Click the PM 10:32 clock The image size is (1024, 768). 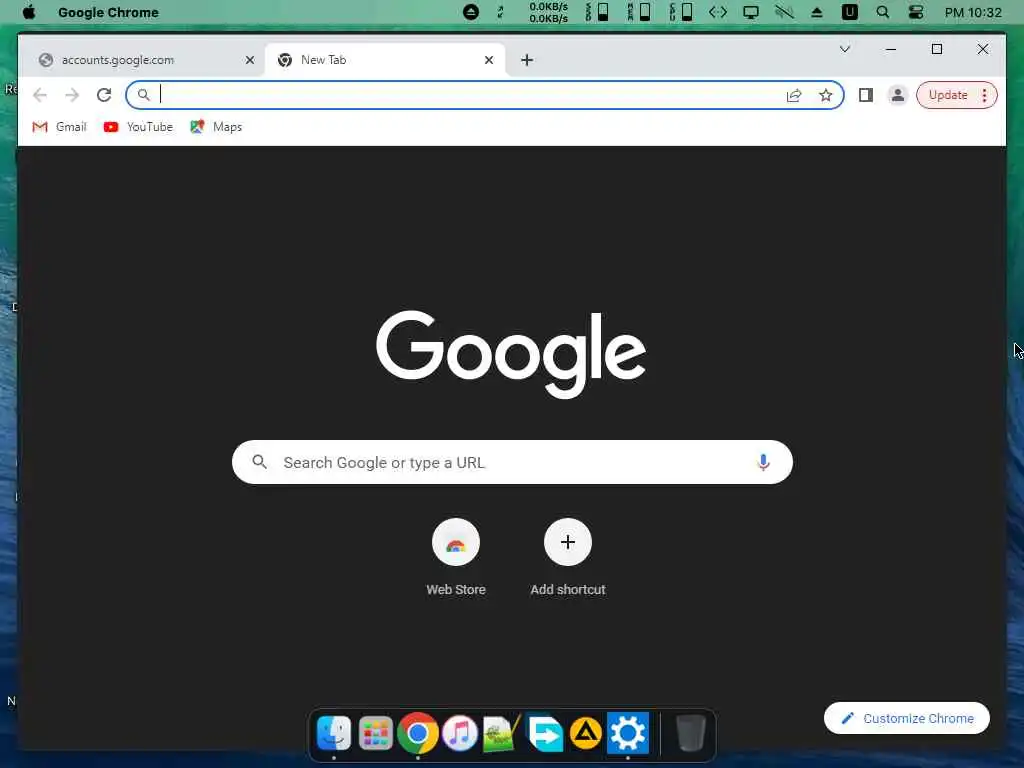pyautogui.click(x=973, y=12)
